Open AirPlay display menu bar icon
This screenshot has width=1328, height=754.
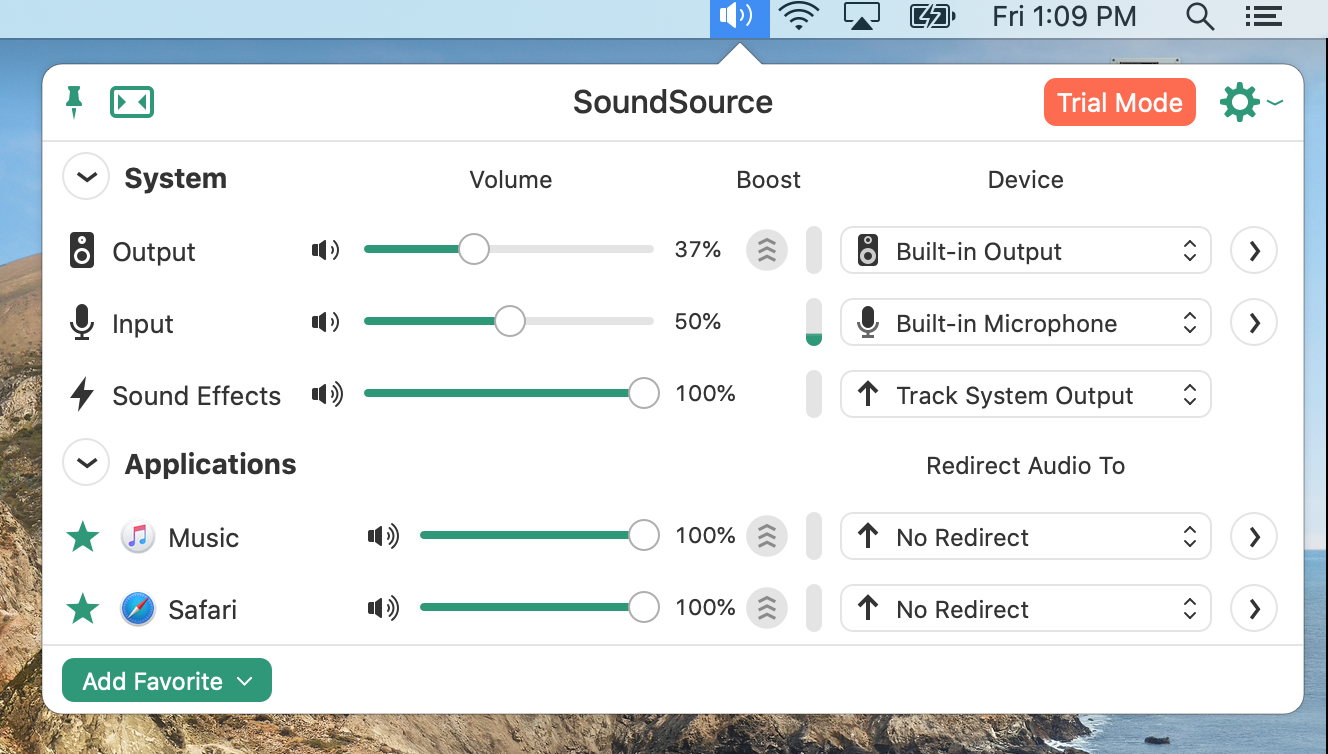[x=862, y=17]
